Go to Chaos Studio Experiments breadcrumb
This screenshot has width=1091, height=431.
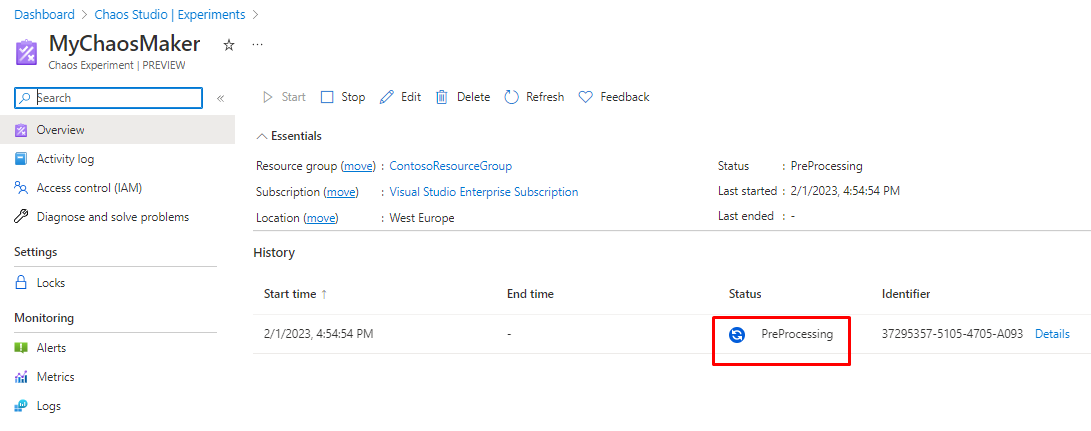[170, 15]
